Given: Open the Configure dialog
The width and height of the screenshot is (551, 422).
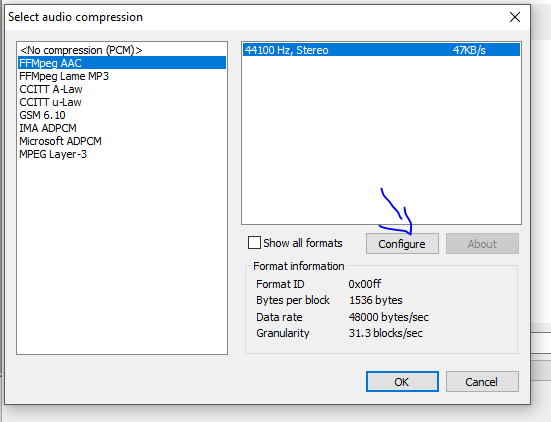Looking at the screenshot, I should point(402,244).
